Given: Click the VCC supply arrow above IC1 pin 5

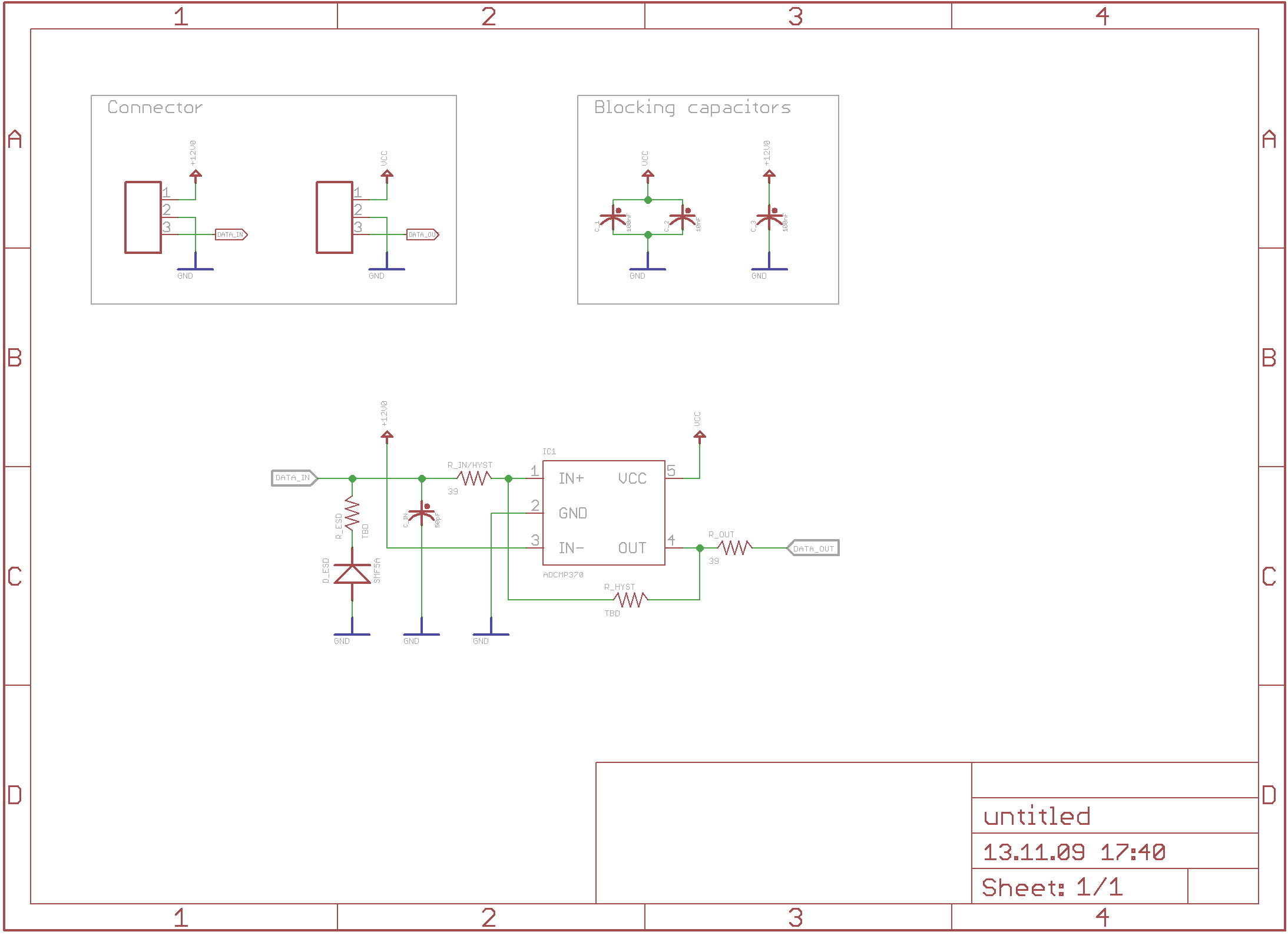Looking at the screenshot, I should [700, 436].
